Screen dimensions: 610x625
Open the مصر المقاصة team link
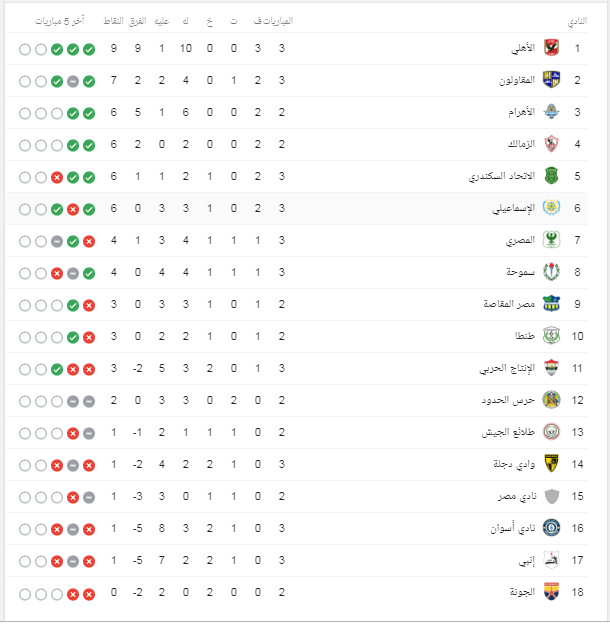pos(509,304)
